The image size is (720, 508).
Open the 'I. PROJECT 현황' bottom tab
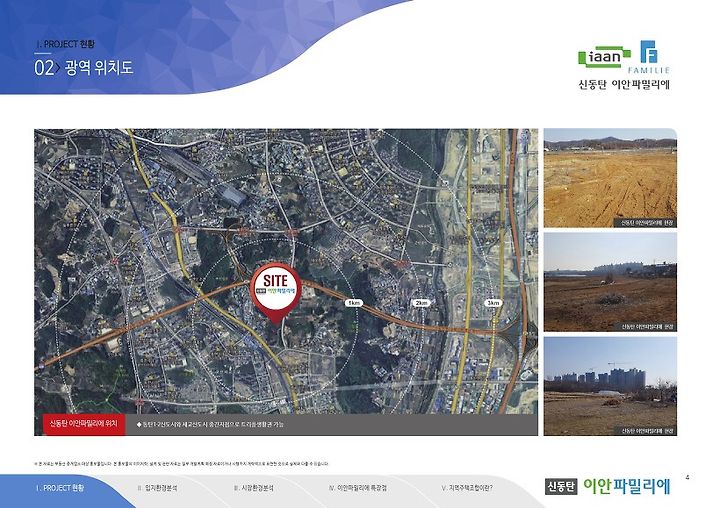click(60, 488)
